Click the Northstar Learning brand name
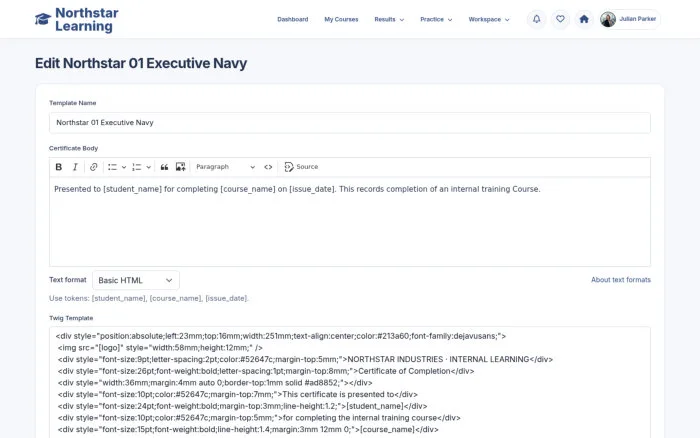Screen dimensions: 700x438 click(x=87, y=19)
